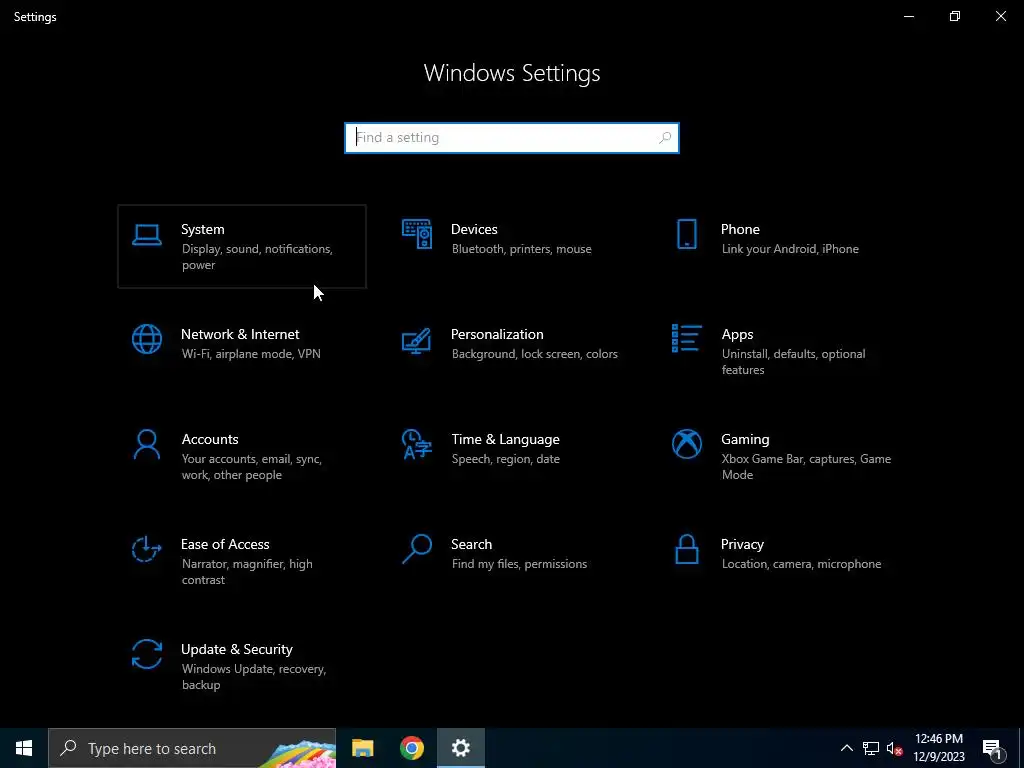This screenshot has height=768, width=1024.
Task: Click the System category title
Action: click(202, 229)
